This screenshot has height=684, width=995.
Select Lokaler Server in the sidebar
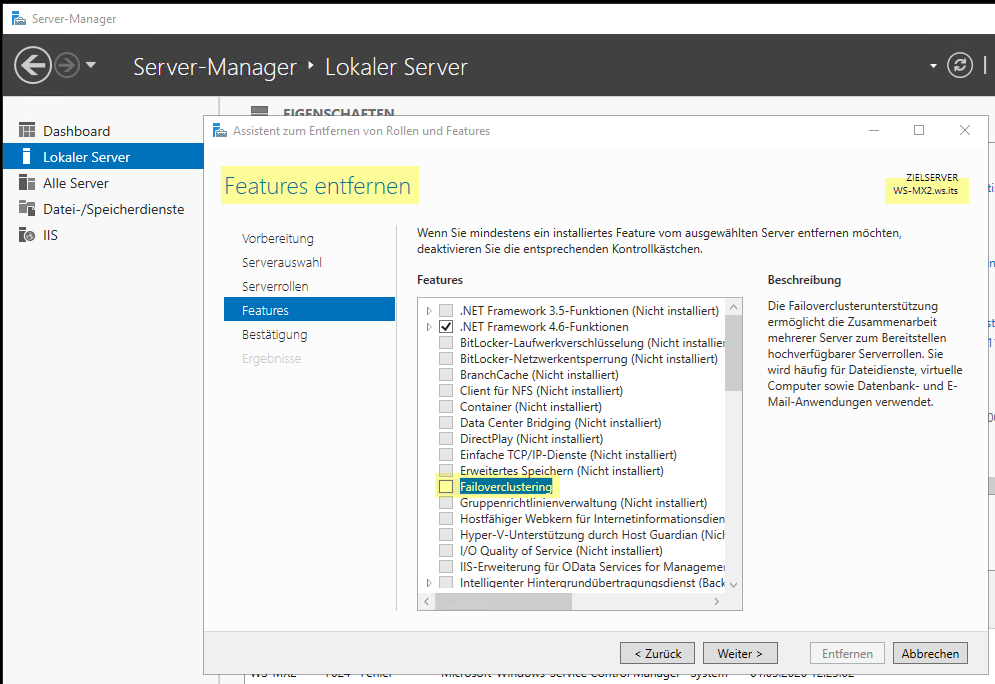coord(103,157)
